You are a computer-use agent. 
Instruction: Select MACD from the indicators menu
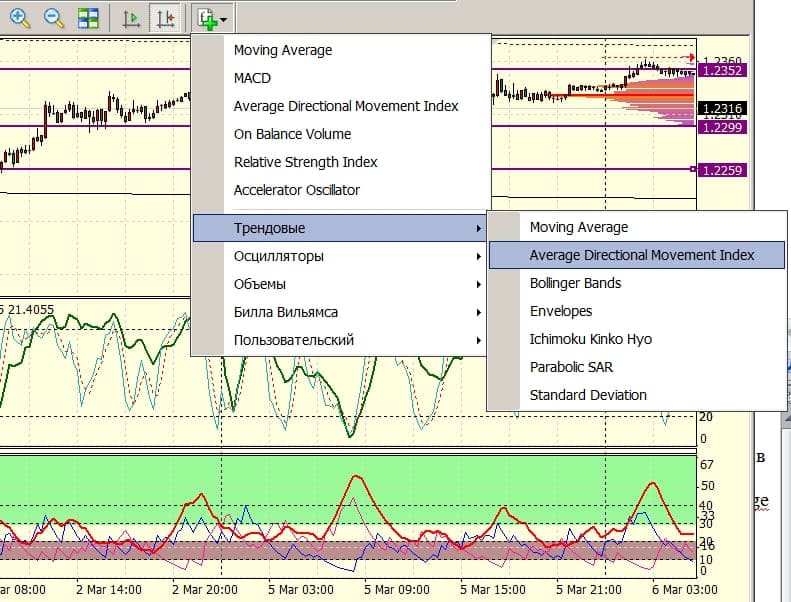tap(341, 78)
